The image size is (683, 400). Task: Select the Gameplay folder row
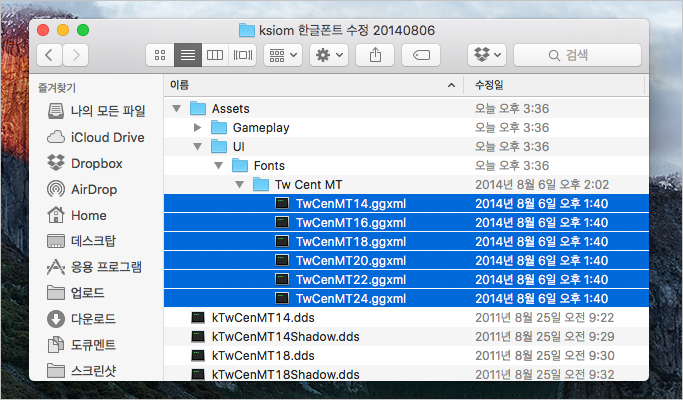406,128
